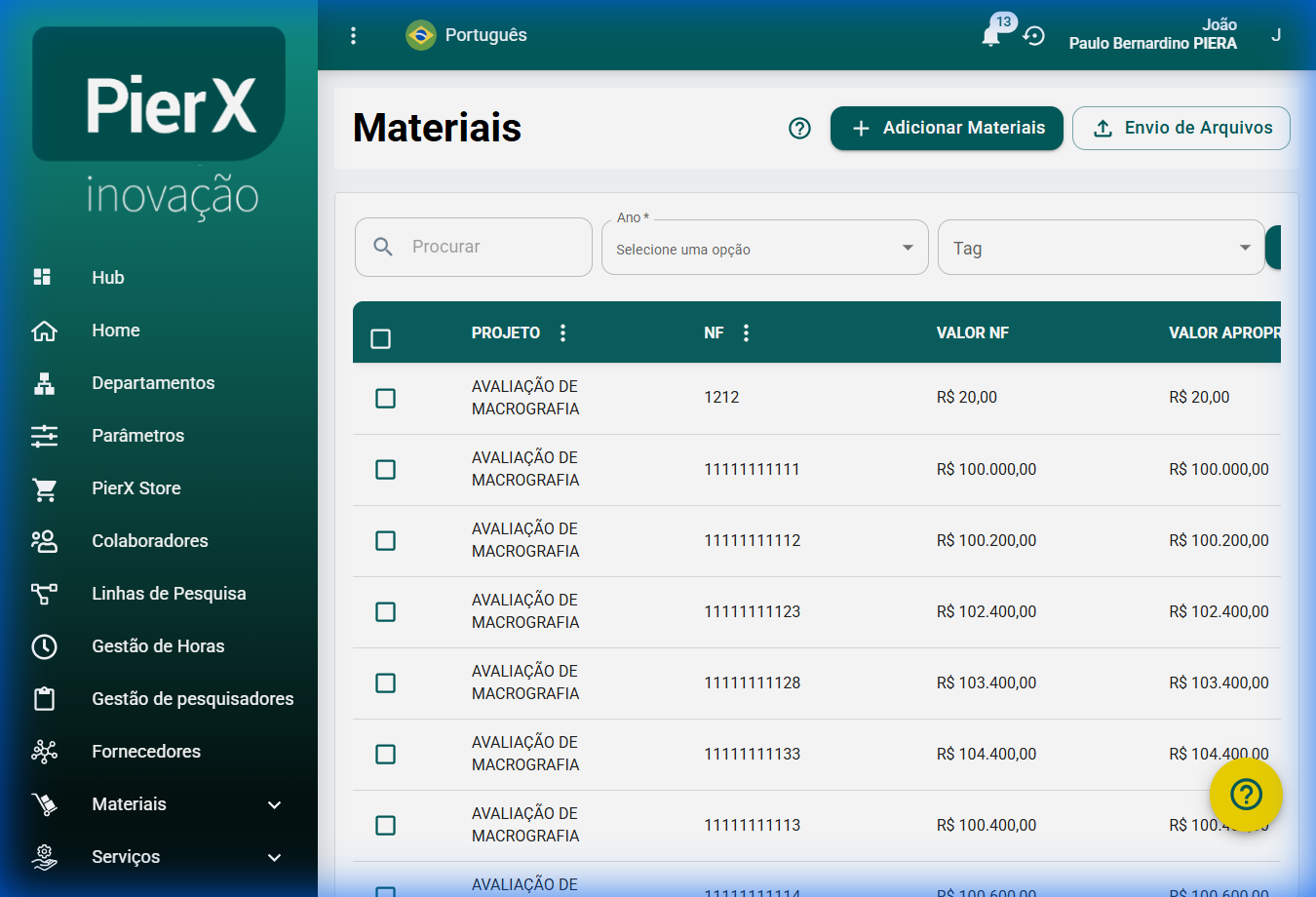This screenshot has height=897, width=1316.
Task: Click the history restore icon in top bar
Action: pyautogui.click(x=1031, y=38)
